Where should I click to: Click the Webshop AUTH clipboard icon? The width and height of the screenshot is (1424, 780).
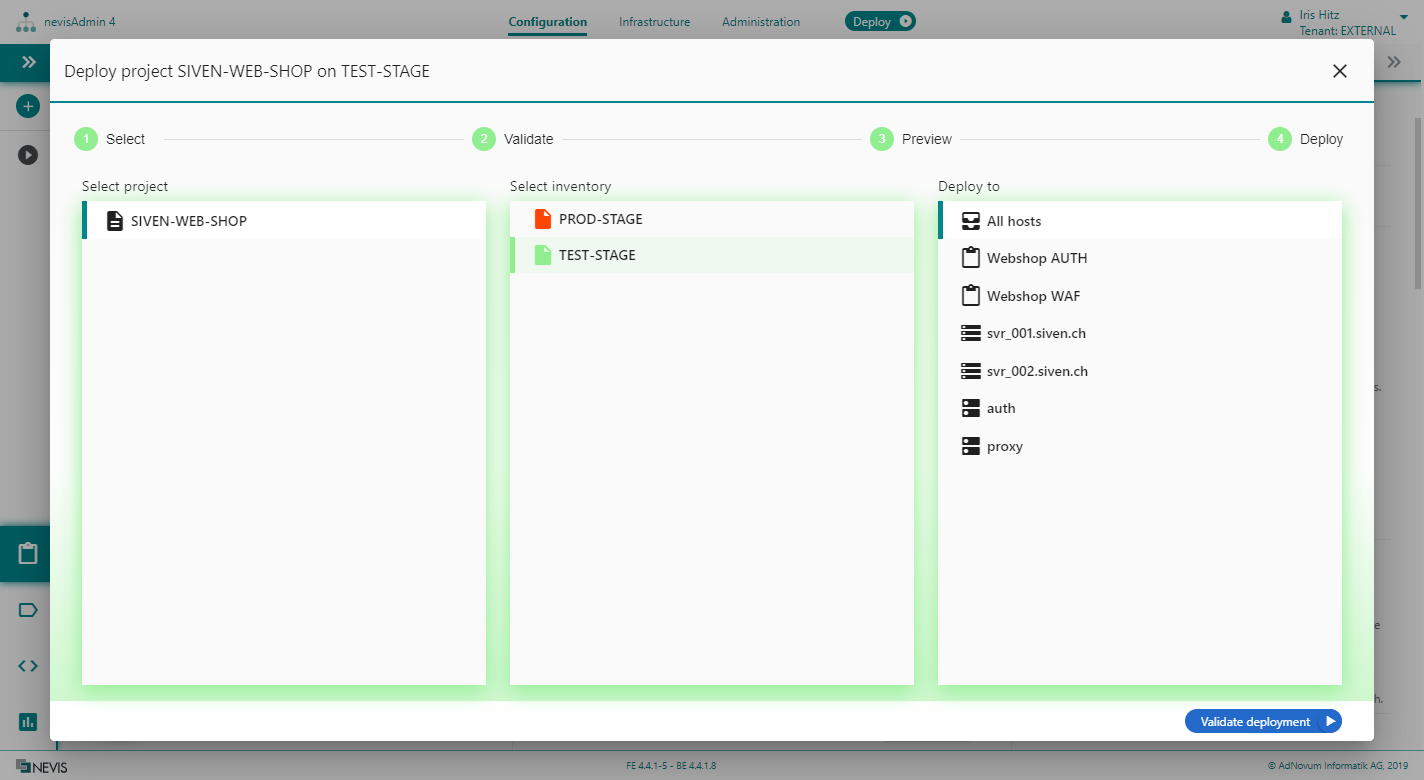click(970, 258)
